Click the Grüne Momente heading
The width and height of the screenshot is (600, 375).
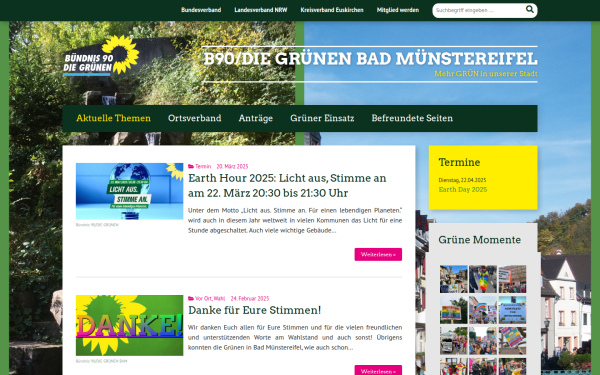click(x=479, y=240)
